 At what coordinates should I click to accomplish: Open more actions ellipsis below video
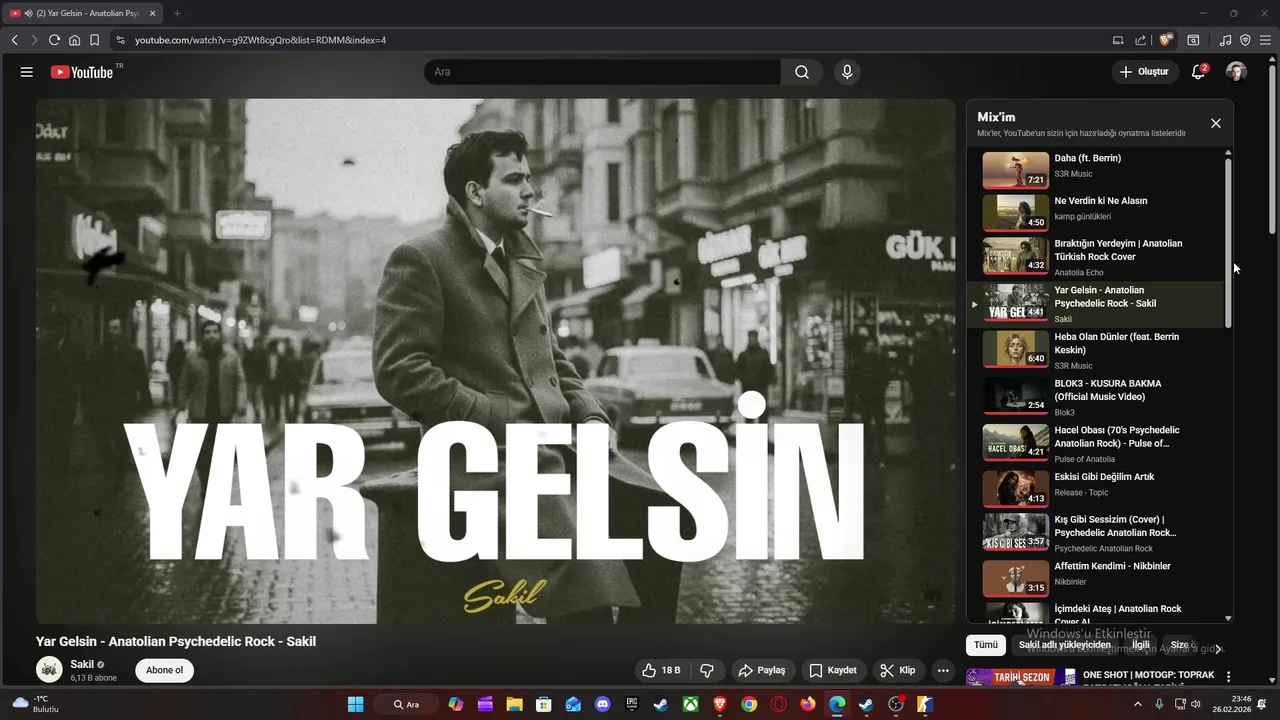point(943,670)
